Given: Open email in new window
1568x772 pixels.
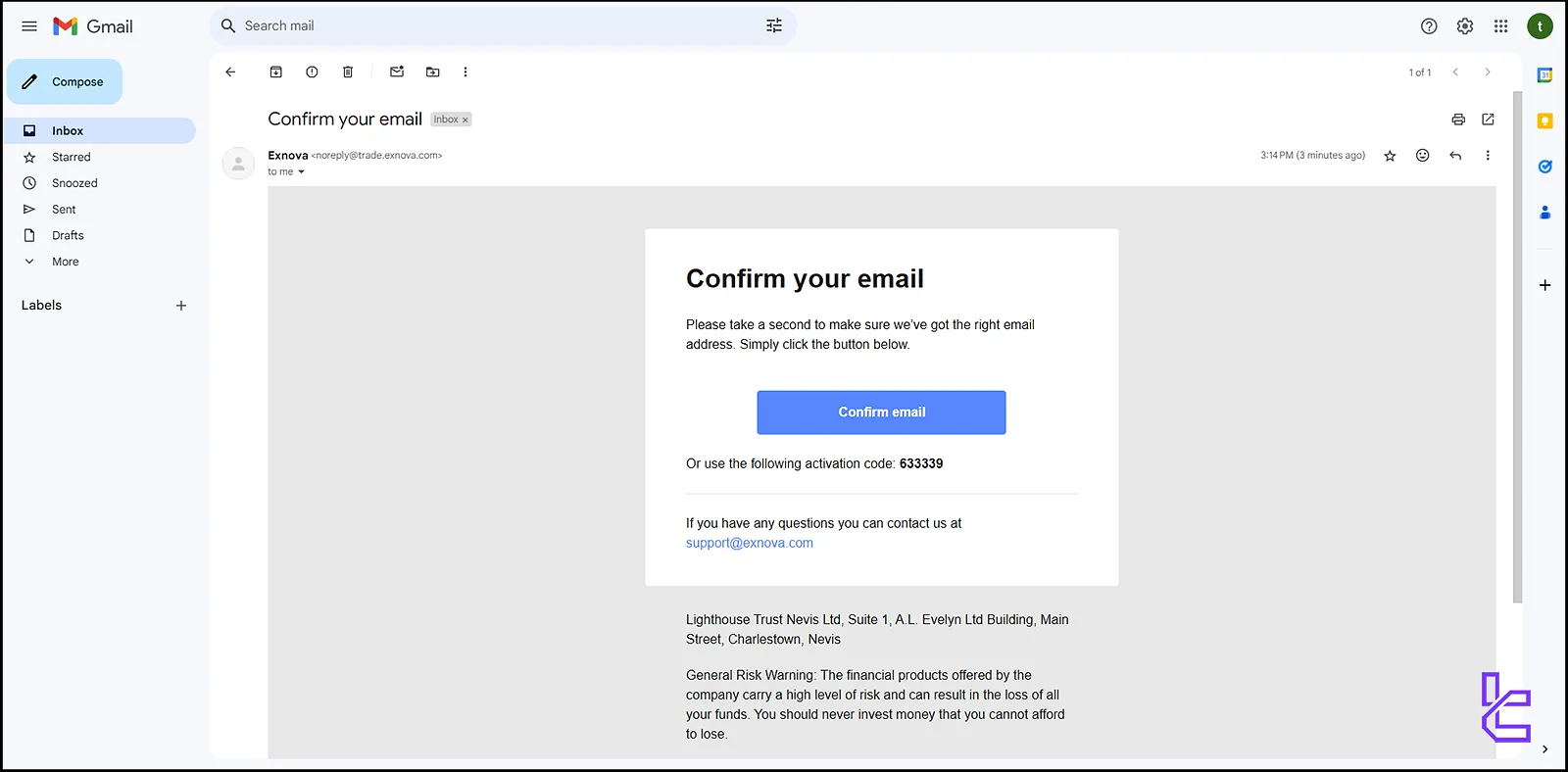Looking at the screenshot, I should (x=1488, y=119).
